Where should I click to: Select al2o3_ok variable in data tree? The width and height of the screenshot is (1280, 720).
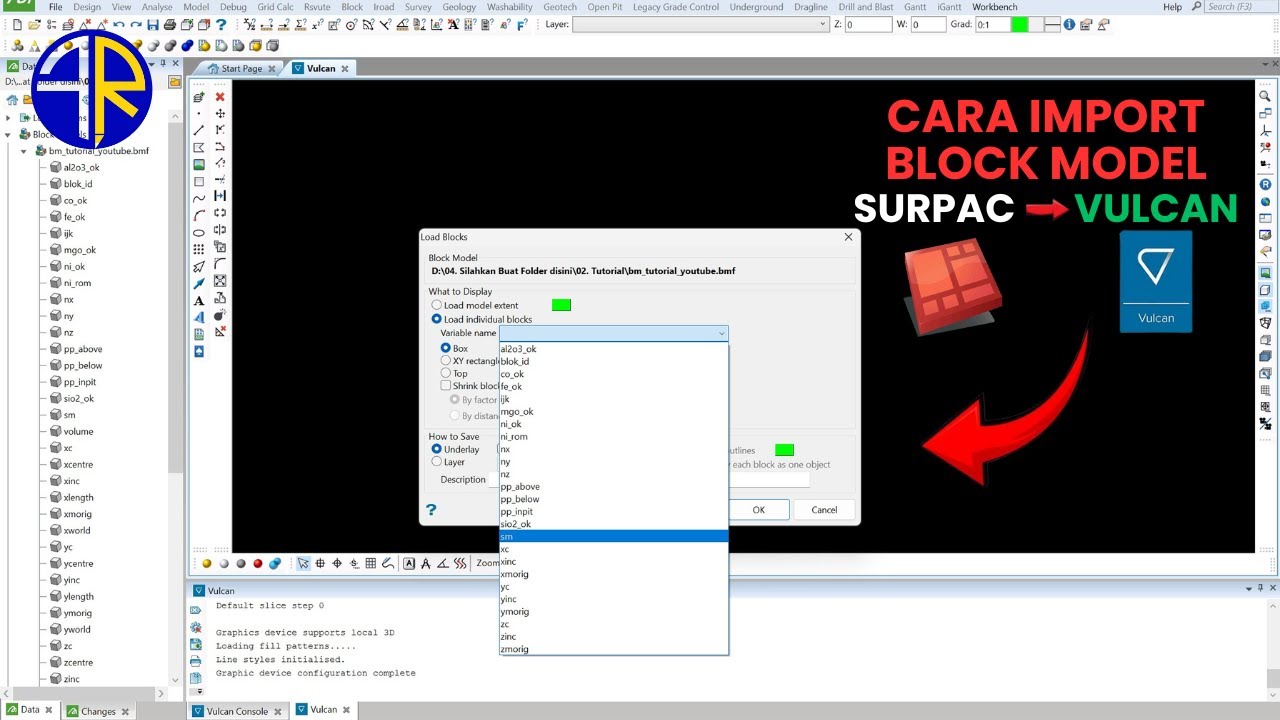[x=81, y=168]
